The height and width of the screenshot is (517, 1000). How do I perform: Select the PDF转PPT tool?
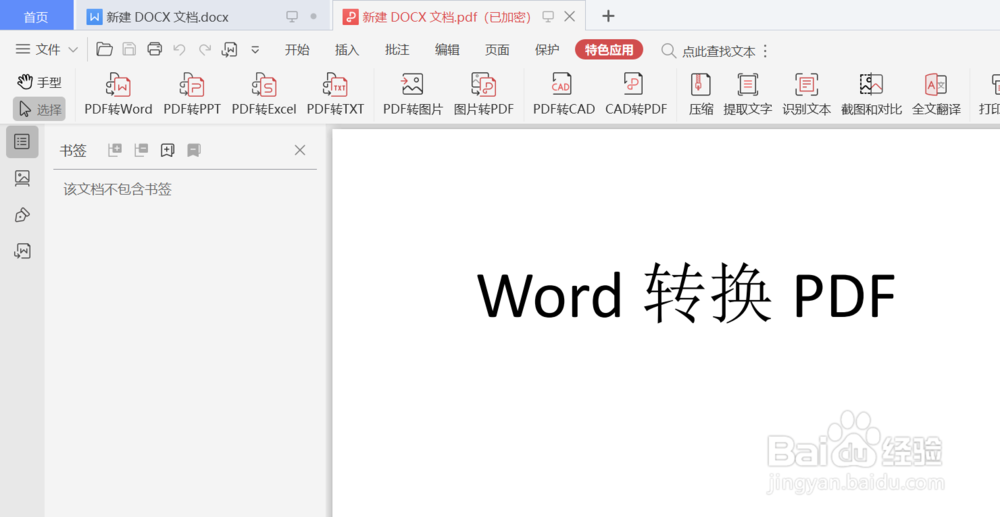(192, 94)
